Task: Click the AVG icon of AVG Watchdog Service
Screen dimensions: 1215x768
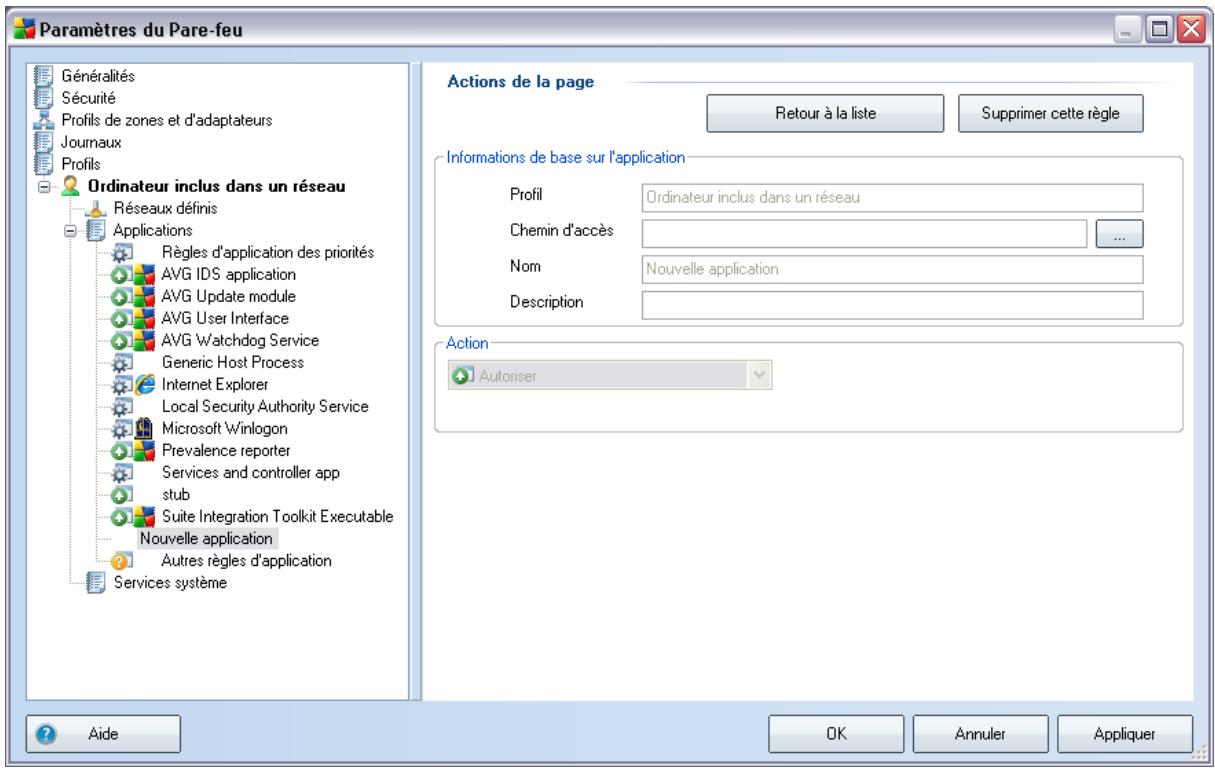Action: (x=145, y=340)
